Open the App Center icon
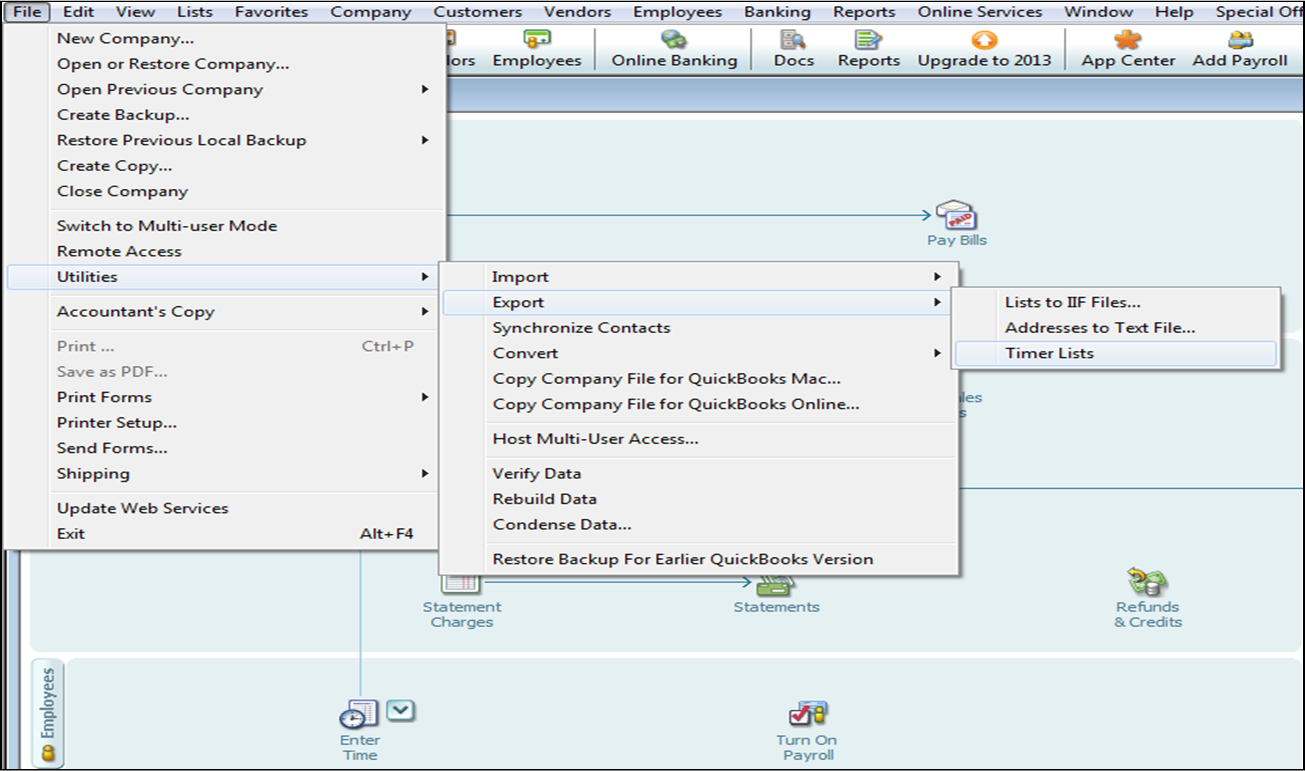1305x771 pixels. pyautogui.click(x=1127, y=41)
